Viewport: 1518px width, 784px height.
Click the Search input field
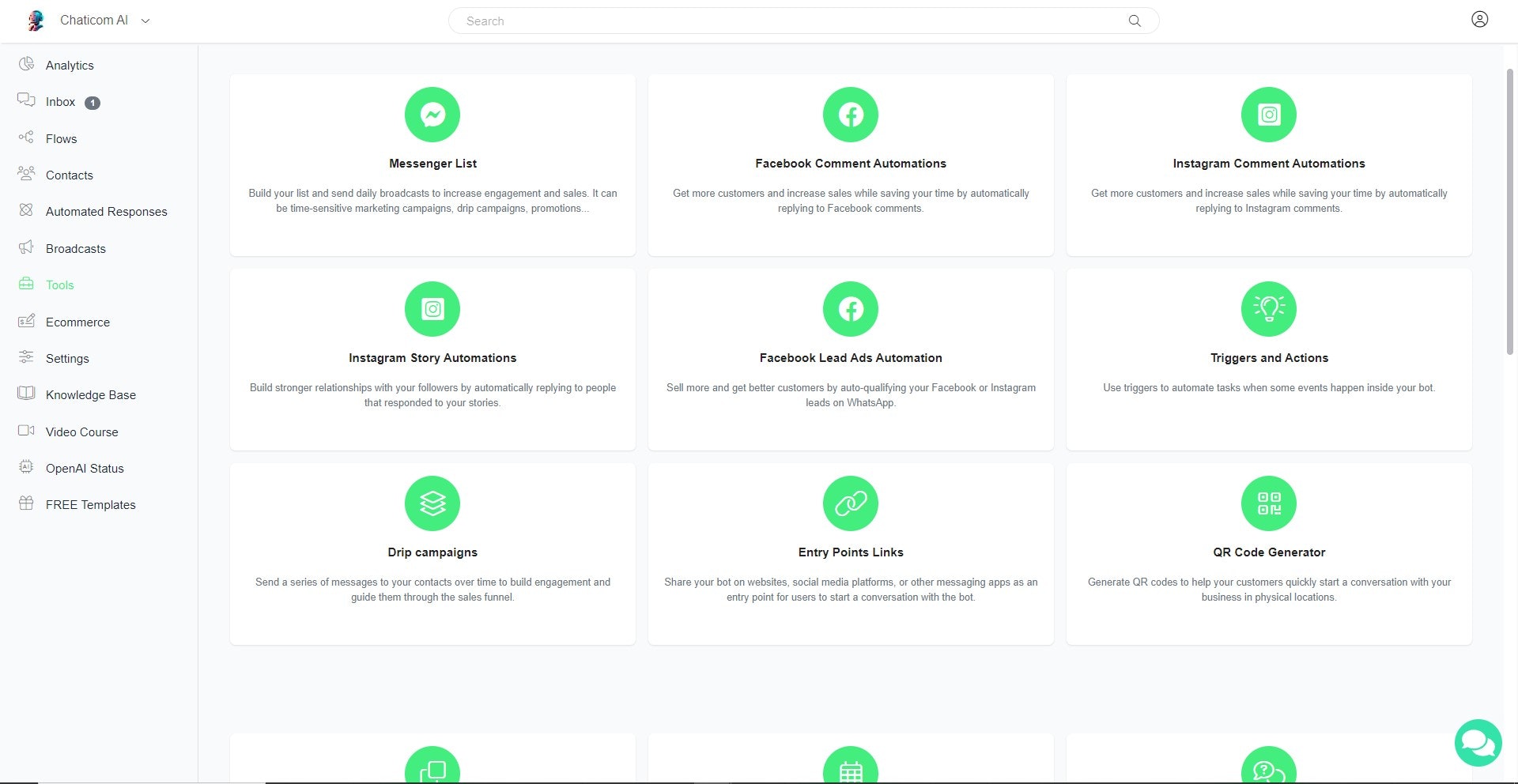pos(803,21)
